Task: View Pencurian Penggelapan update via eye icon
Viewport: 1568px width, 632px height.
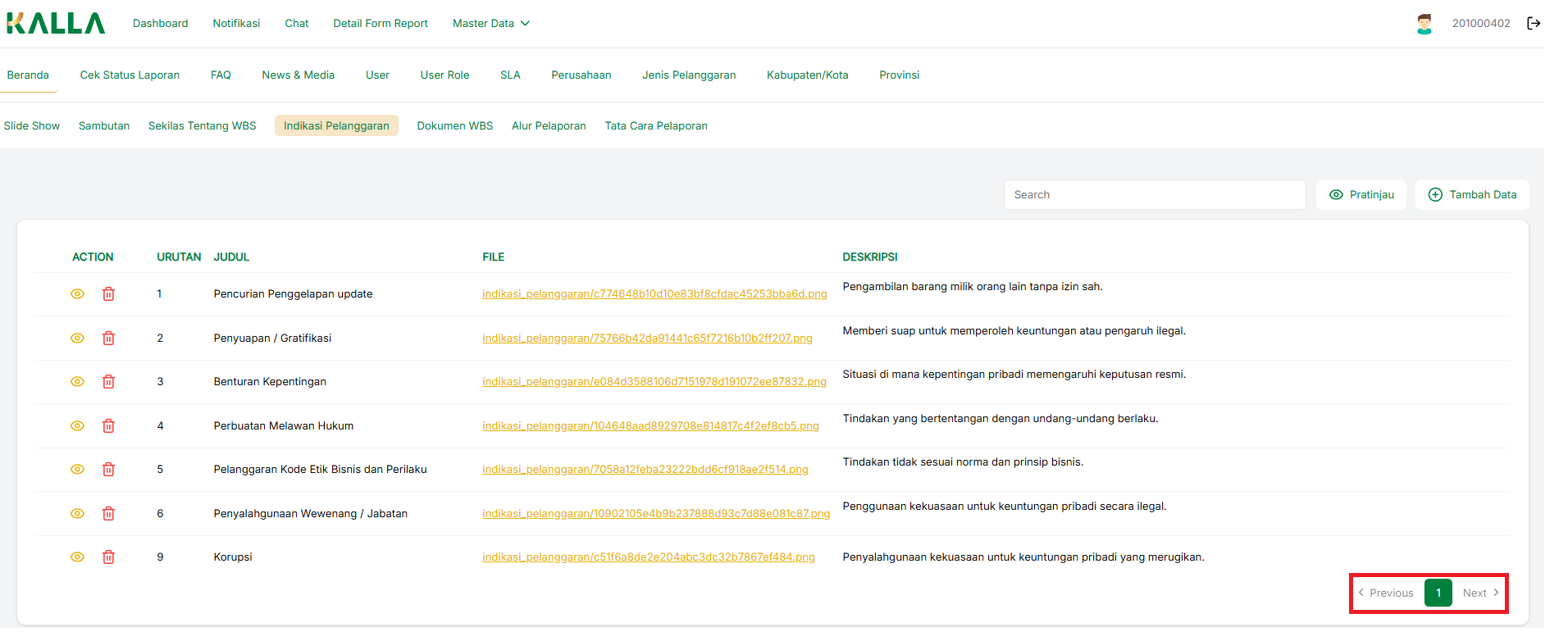Action: 78,294
